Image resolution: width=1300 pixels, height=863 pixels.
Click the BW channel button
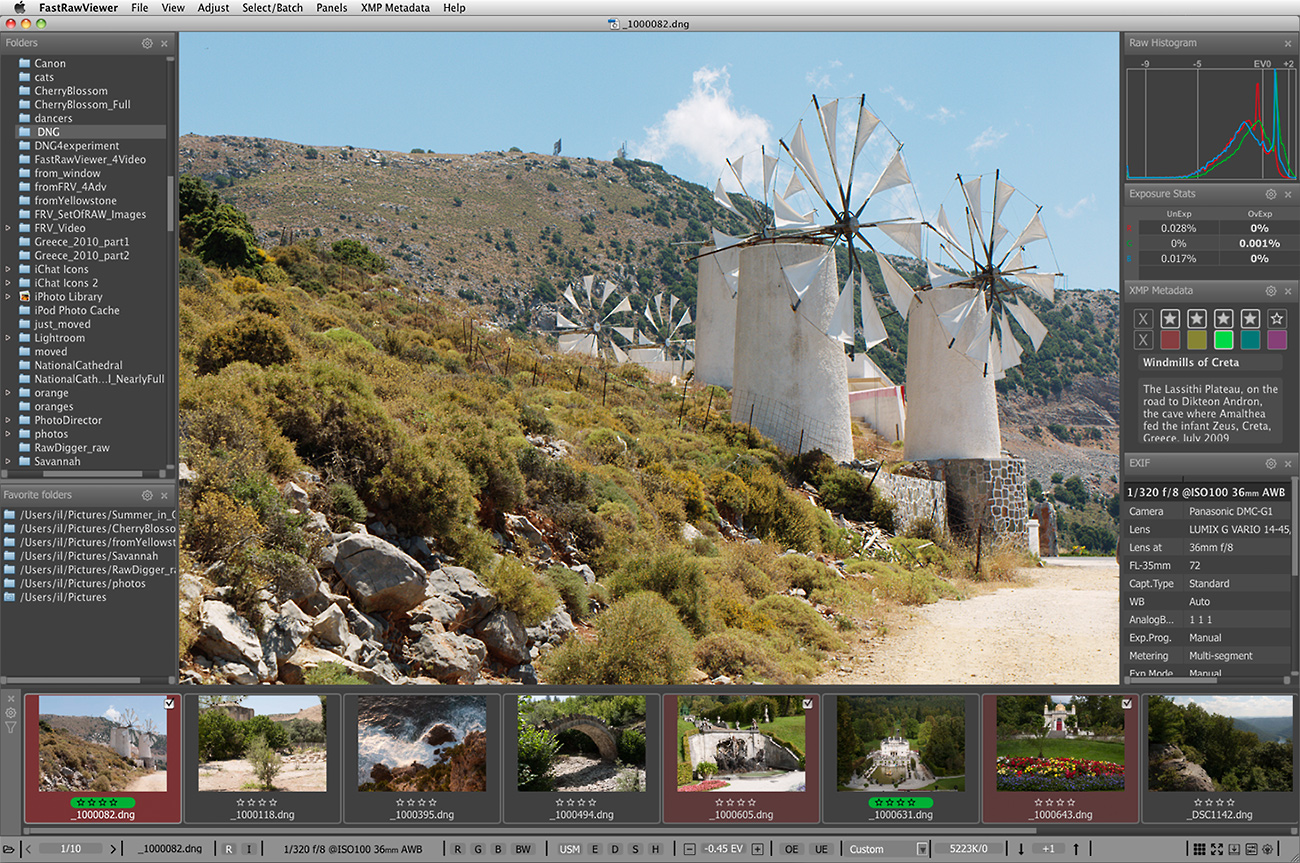pos(522,849)
